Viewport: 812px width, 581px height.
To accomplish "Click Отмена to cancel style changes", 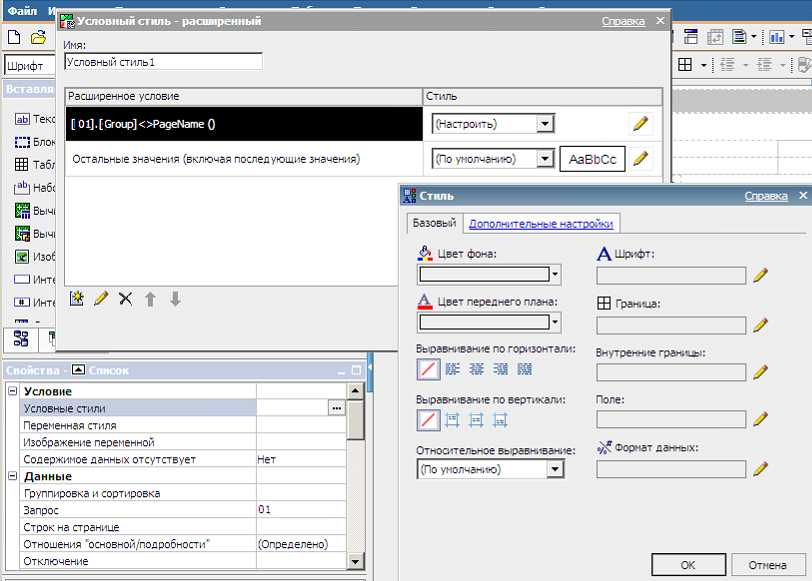I will click(x=767, y=565).
